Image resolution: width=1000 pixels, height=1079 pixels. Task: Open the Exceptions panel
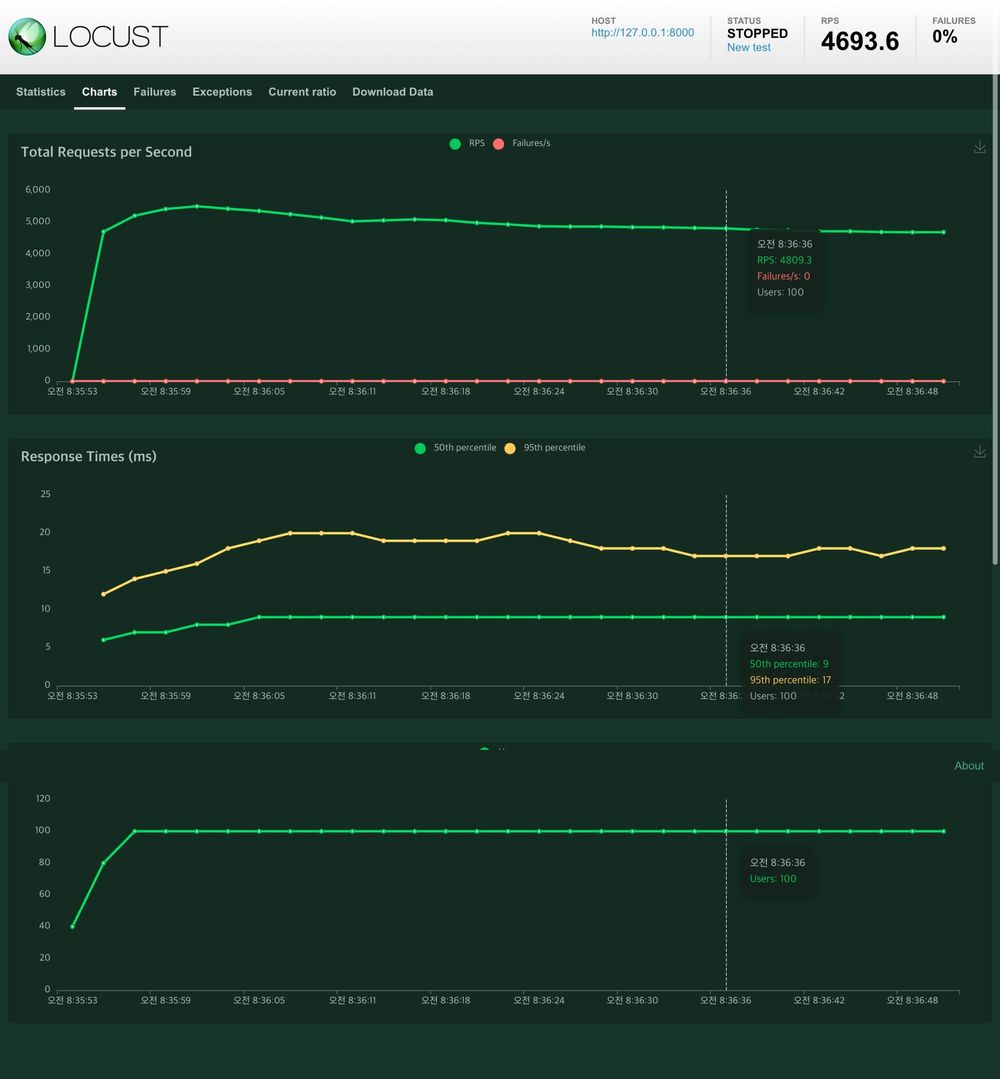coord(222,92)
